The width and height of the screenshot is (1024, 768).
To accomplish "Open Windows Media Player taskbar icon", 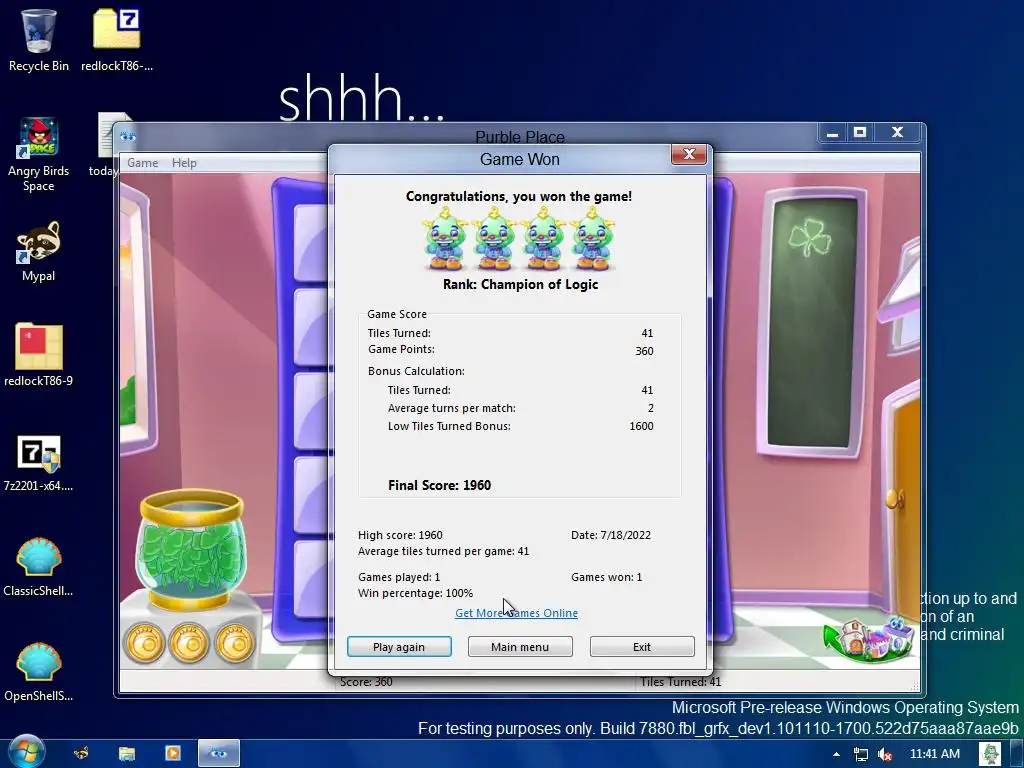I will click(172, 754).
